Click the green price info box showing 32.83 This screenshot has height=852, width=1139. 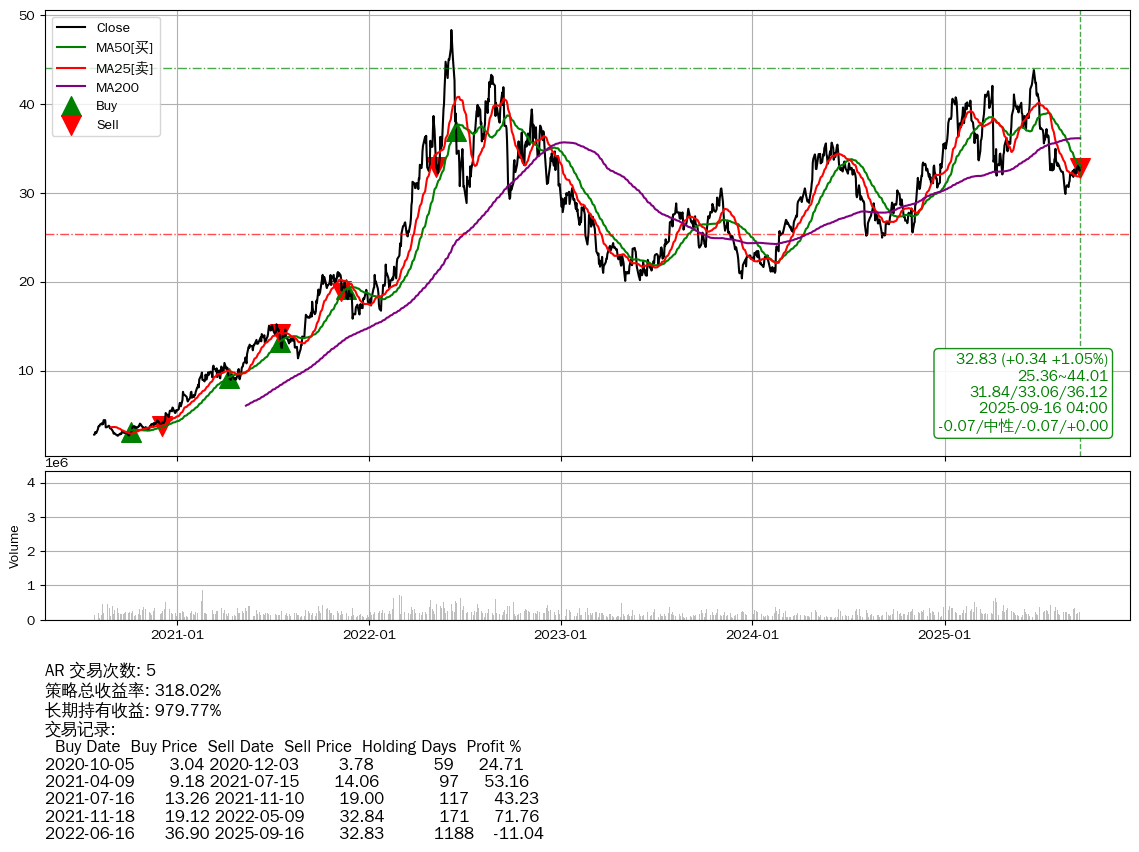1023,392
